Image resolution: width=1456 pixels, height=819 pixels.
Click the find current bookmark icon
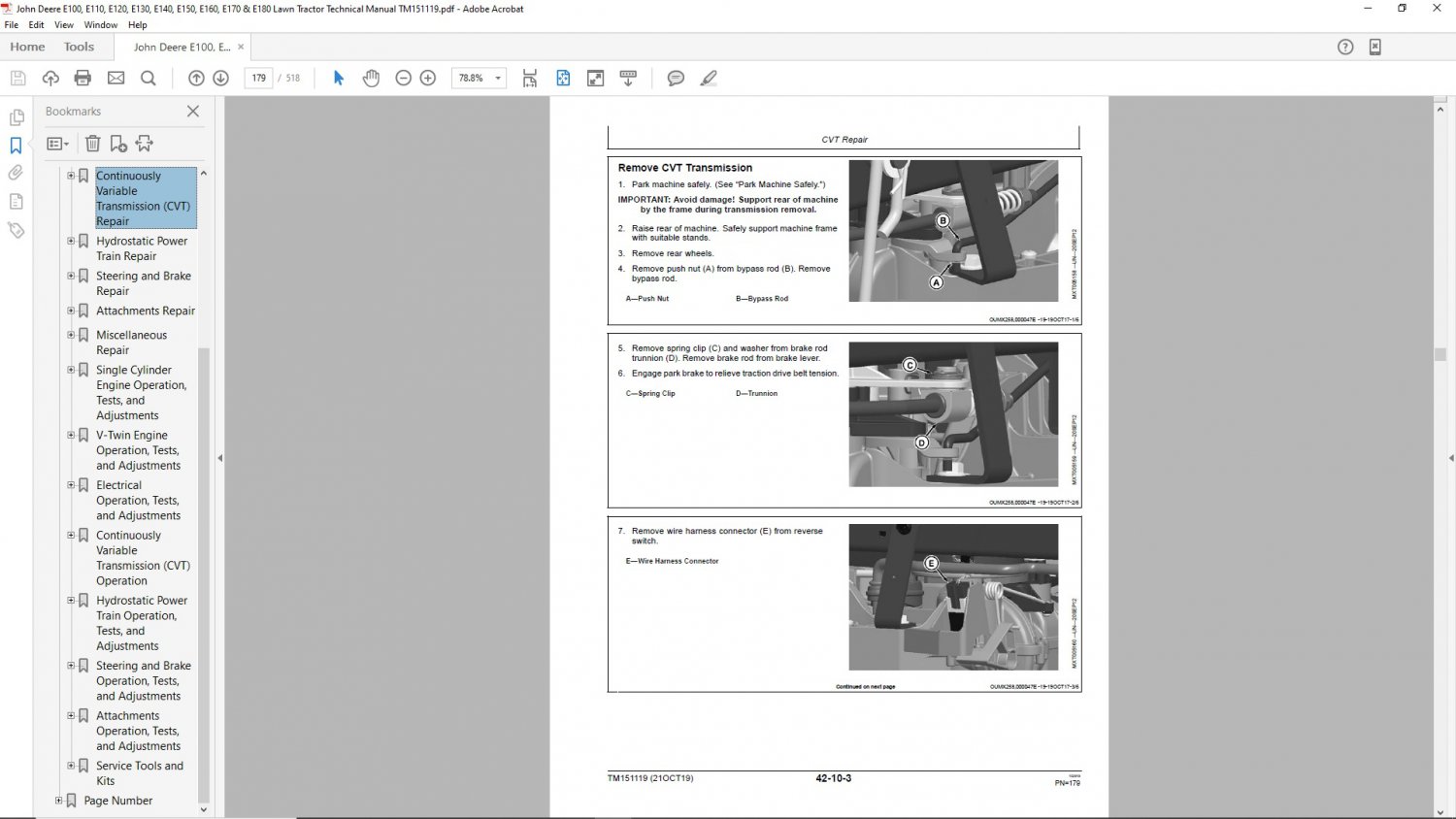[145, 144]
